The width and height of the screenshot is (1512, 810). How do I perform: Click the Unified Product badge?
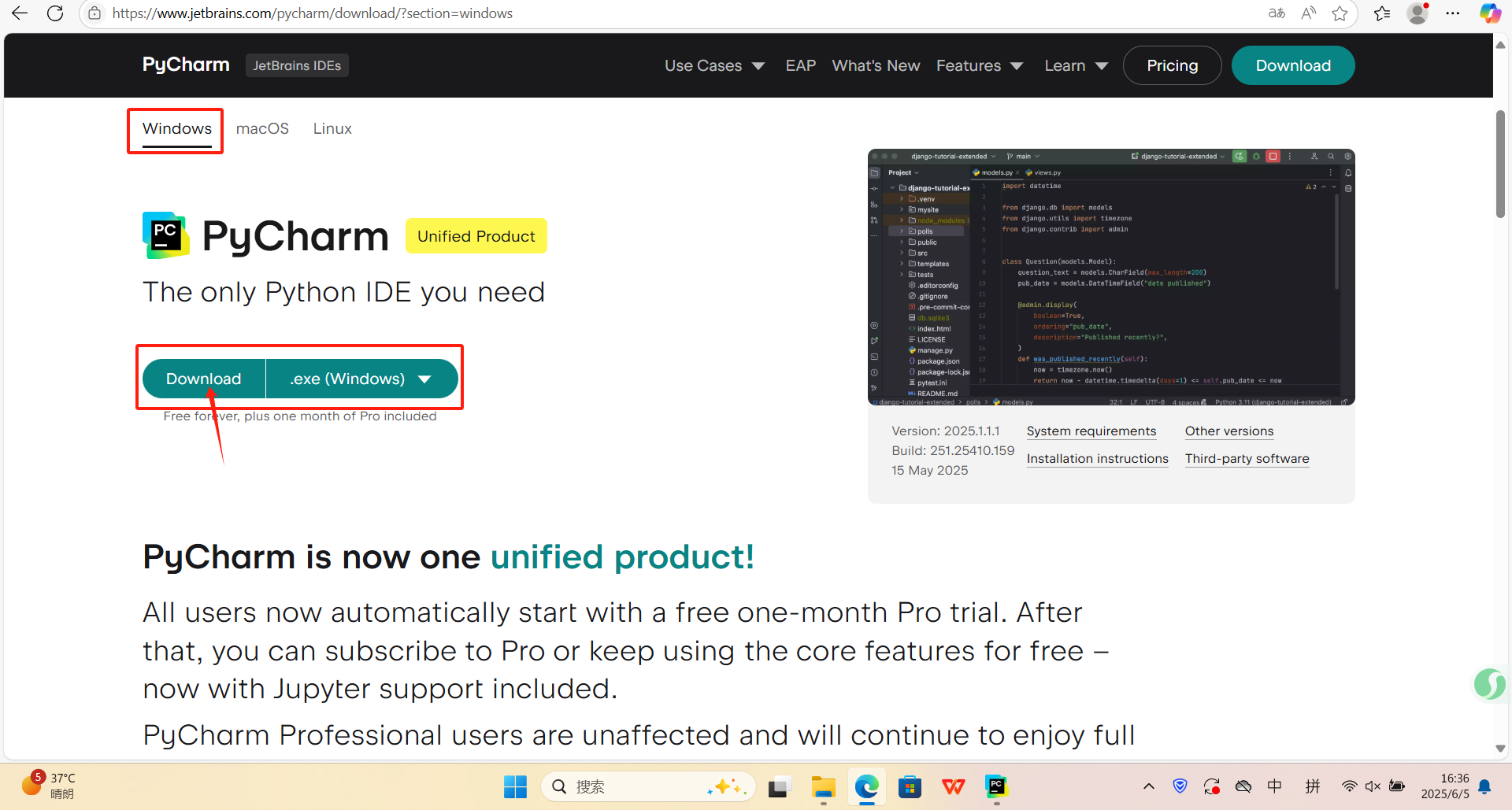476,236
